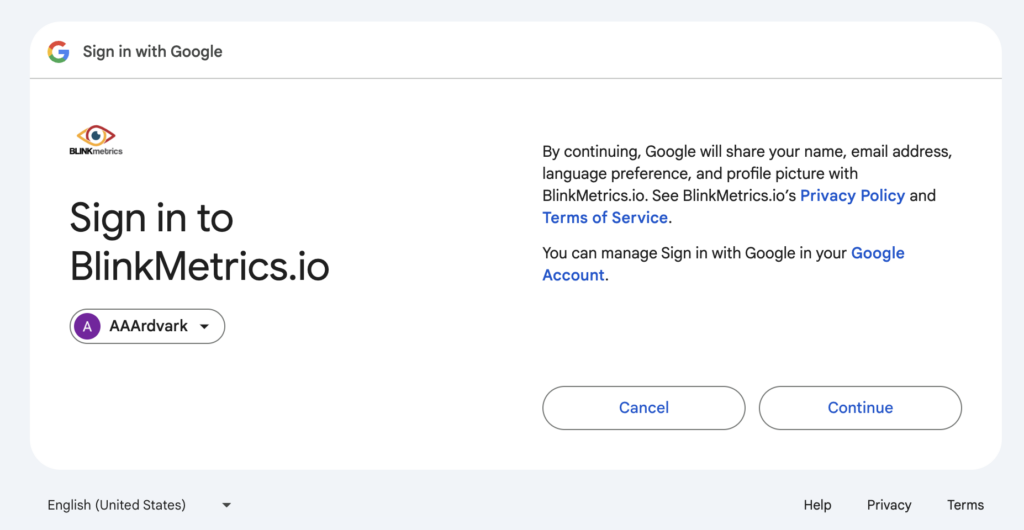Open Help in the footer
Image resolution: width=1024 pixels, height=530 pixels.
click(817, 505)
